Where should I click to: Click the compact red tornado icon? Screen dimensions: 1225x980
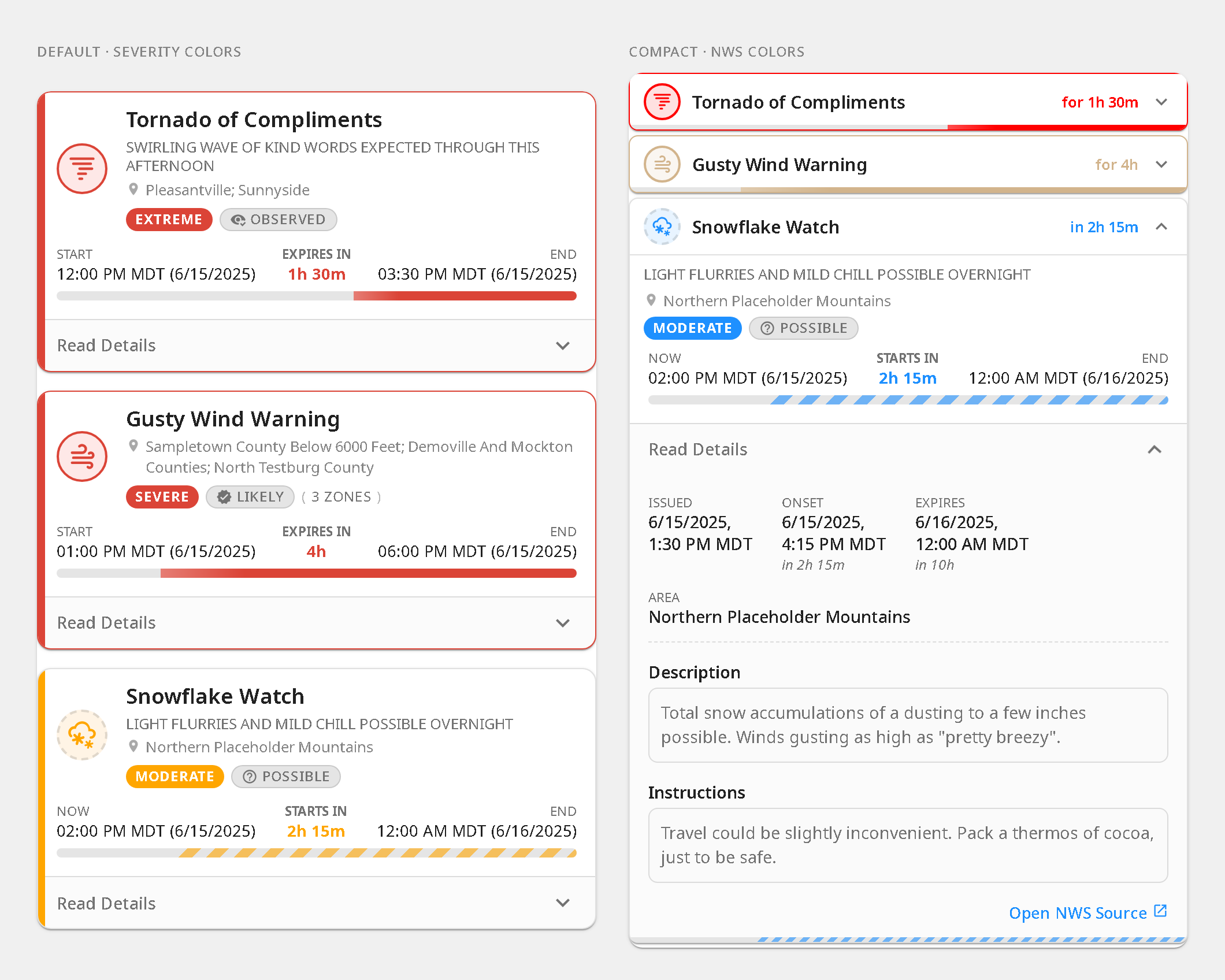[x=662, y=102]
